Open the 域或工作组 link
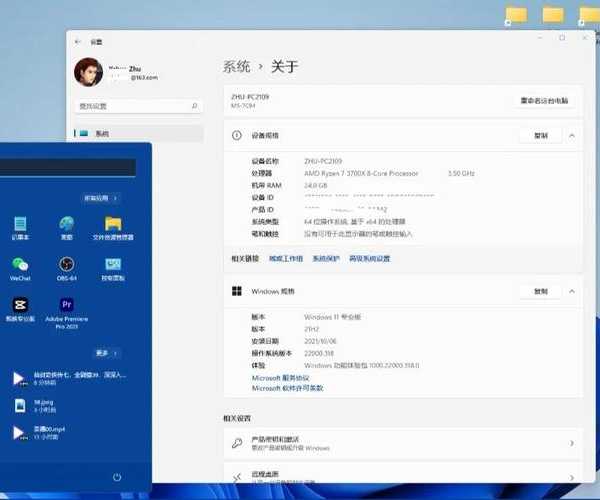 point(286,259)
